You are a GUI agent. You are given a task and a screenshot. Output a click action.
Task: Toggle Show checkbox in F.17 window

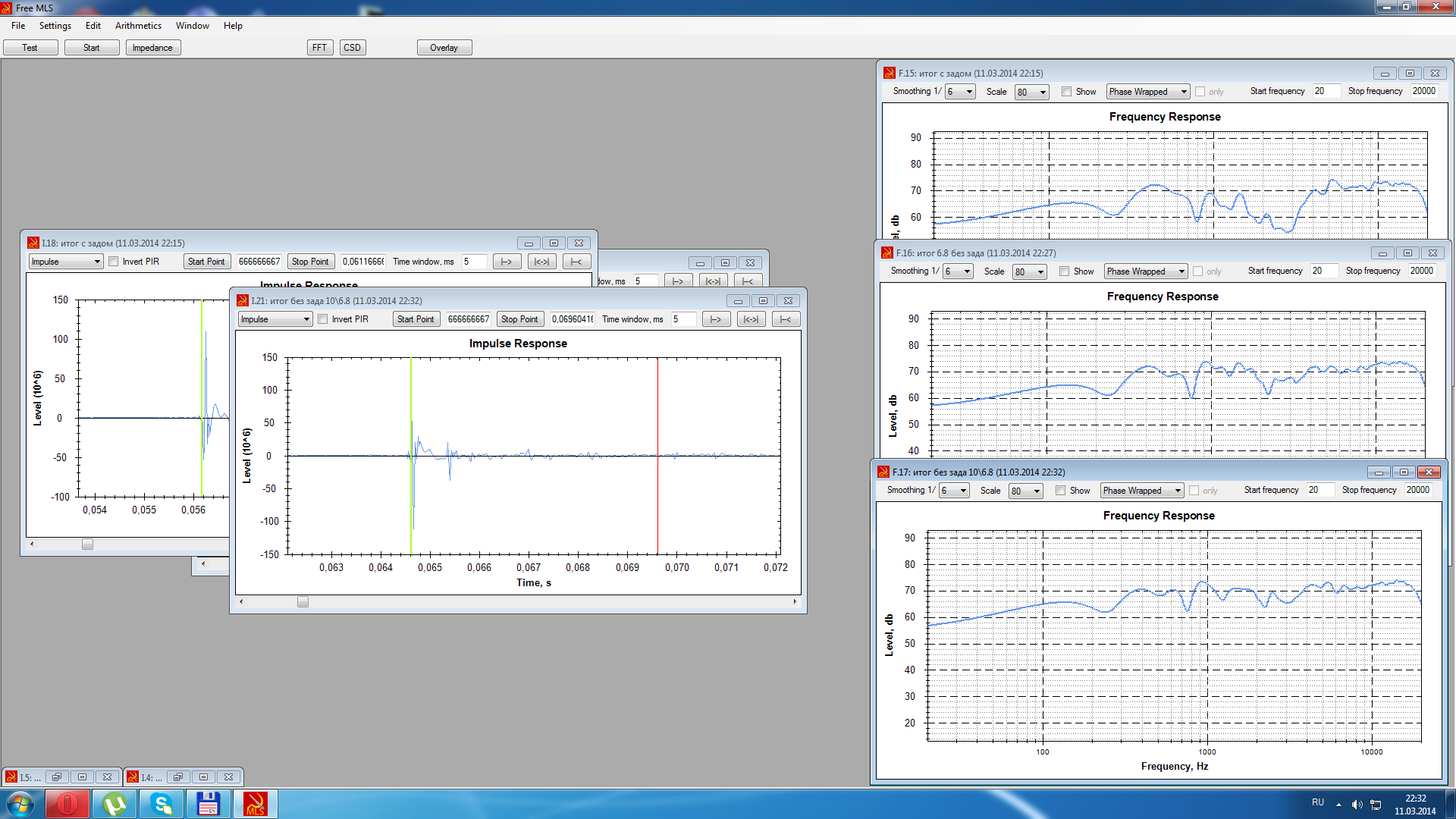tap(1061, 491)
